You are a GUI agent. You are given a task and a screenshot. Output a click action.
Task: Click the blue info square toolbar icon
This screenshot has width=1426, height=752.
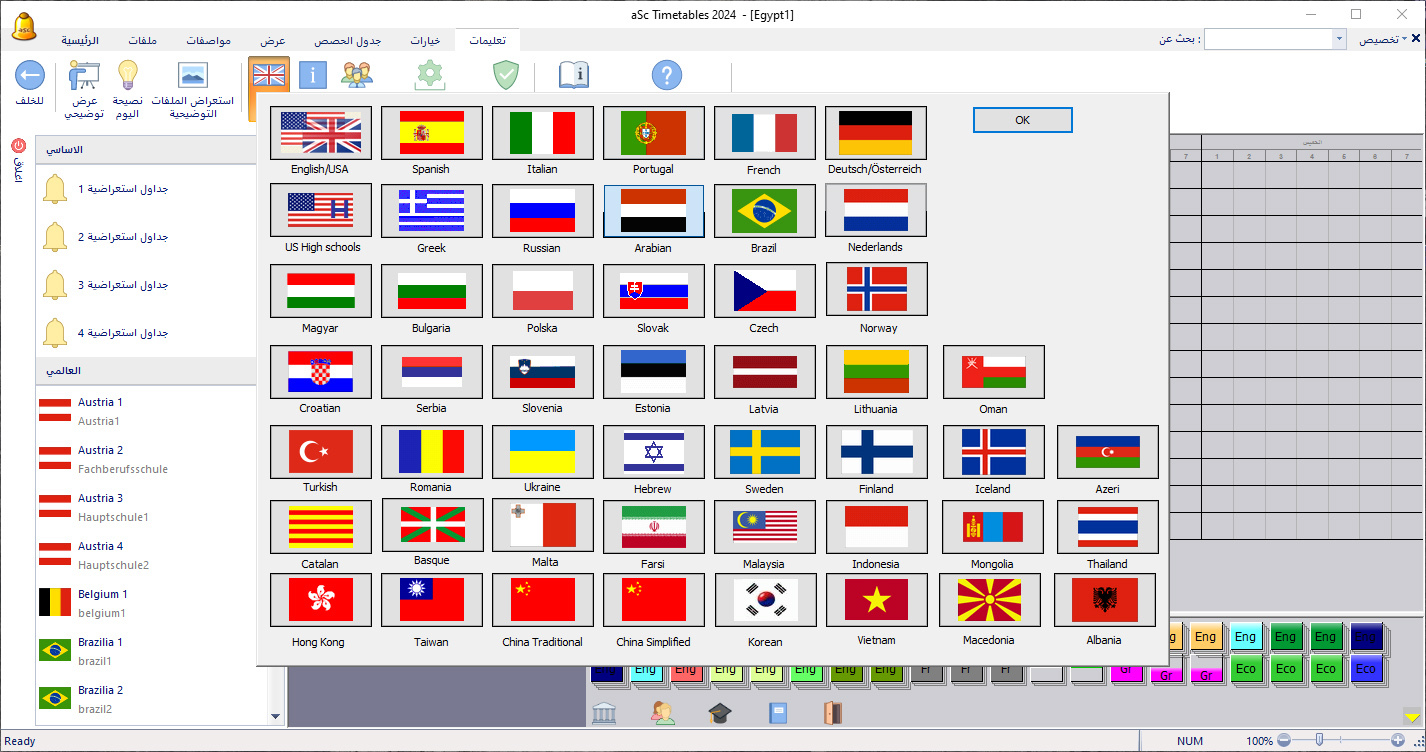313,76
